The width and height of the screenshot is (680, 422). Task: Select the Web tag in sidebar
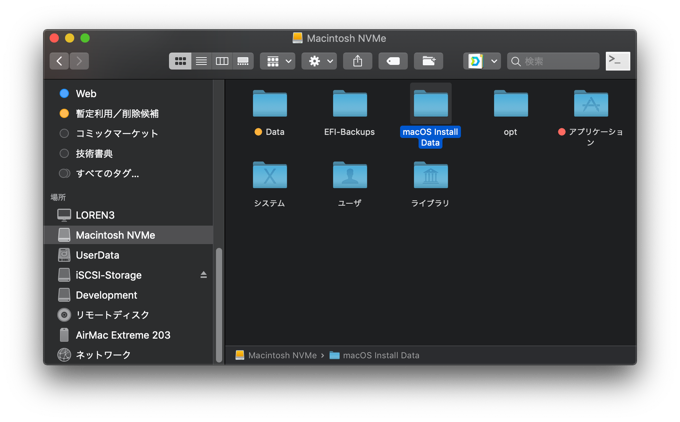tap(128, 94)
